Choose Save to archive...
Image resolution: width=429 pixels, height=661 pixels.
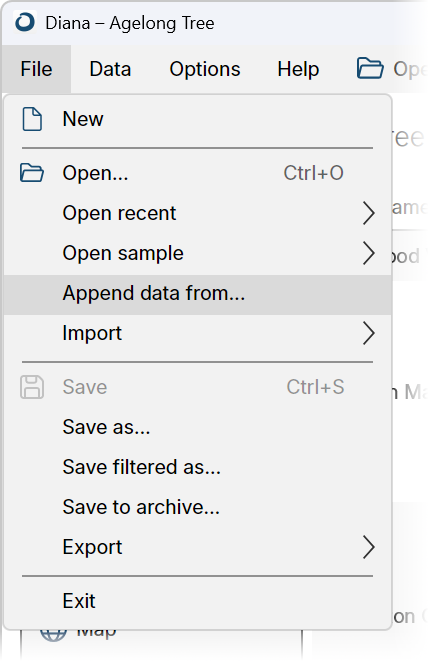198,507
